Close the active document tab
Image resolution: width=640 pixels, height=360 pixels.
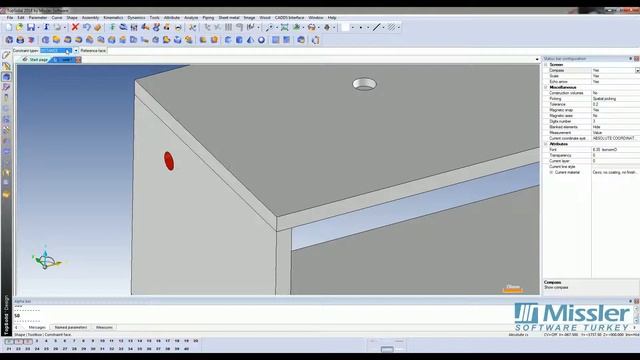pos(78,60)
